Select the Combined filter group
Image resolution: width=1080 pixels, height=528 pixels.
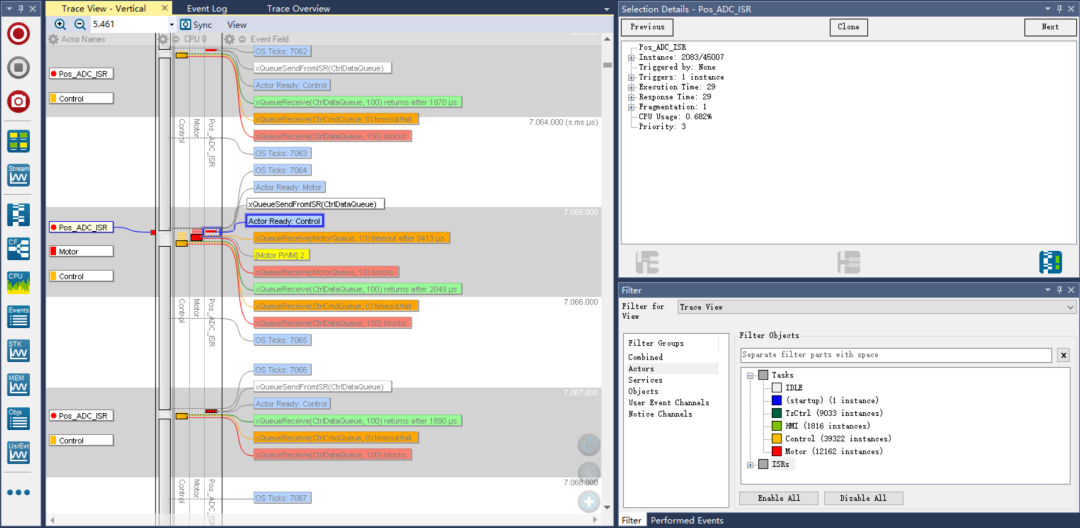pos(645,357)
